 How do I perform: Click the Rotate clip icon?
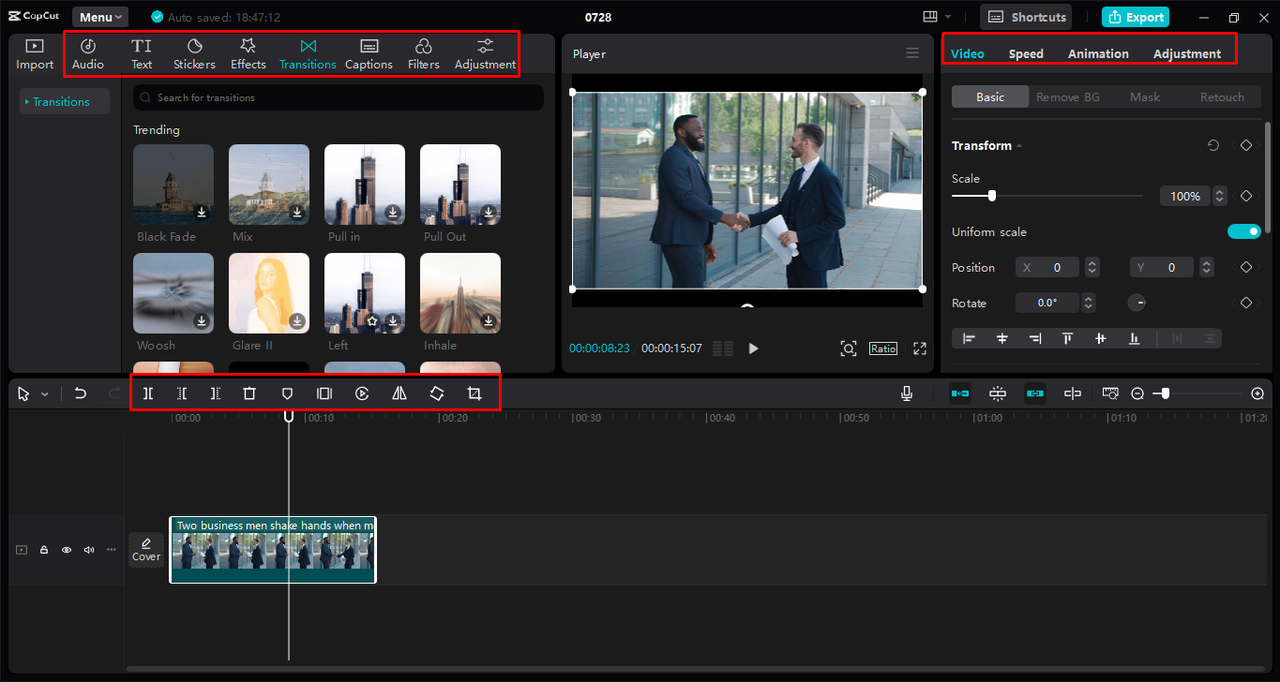point(437,394)
